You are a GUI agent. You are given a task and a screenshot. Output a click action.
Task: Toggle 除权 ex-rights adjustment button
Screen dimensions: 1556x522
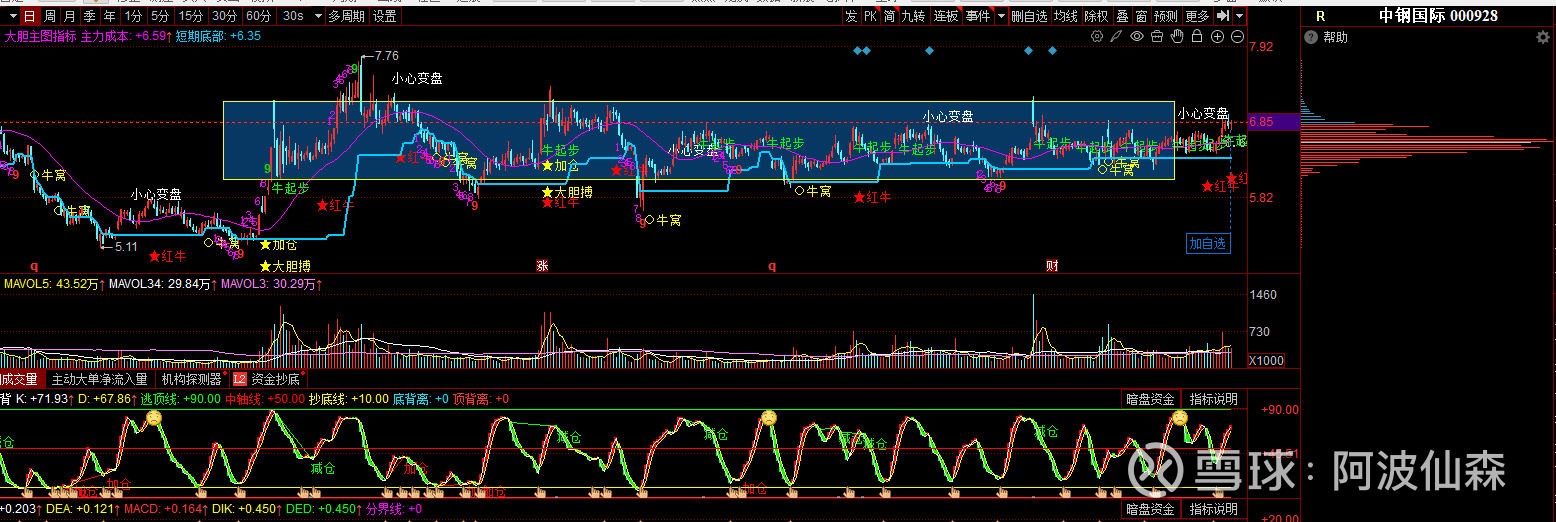tap(1096, 16)
